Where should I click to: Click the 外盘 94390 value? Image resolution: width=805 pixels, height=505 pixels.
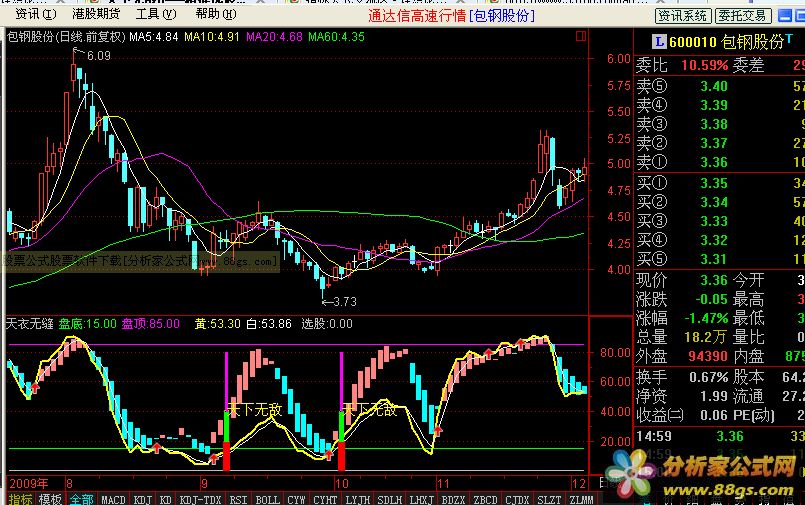pyautogui.click(x=708, y=356)
